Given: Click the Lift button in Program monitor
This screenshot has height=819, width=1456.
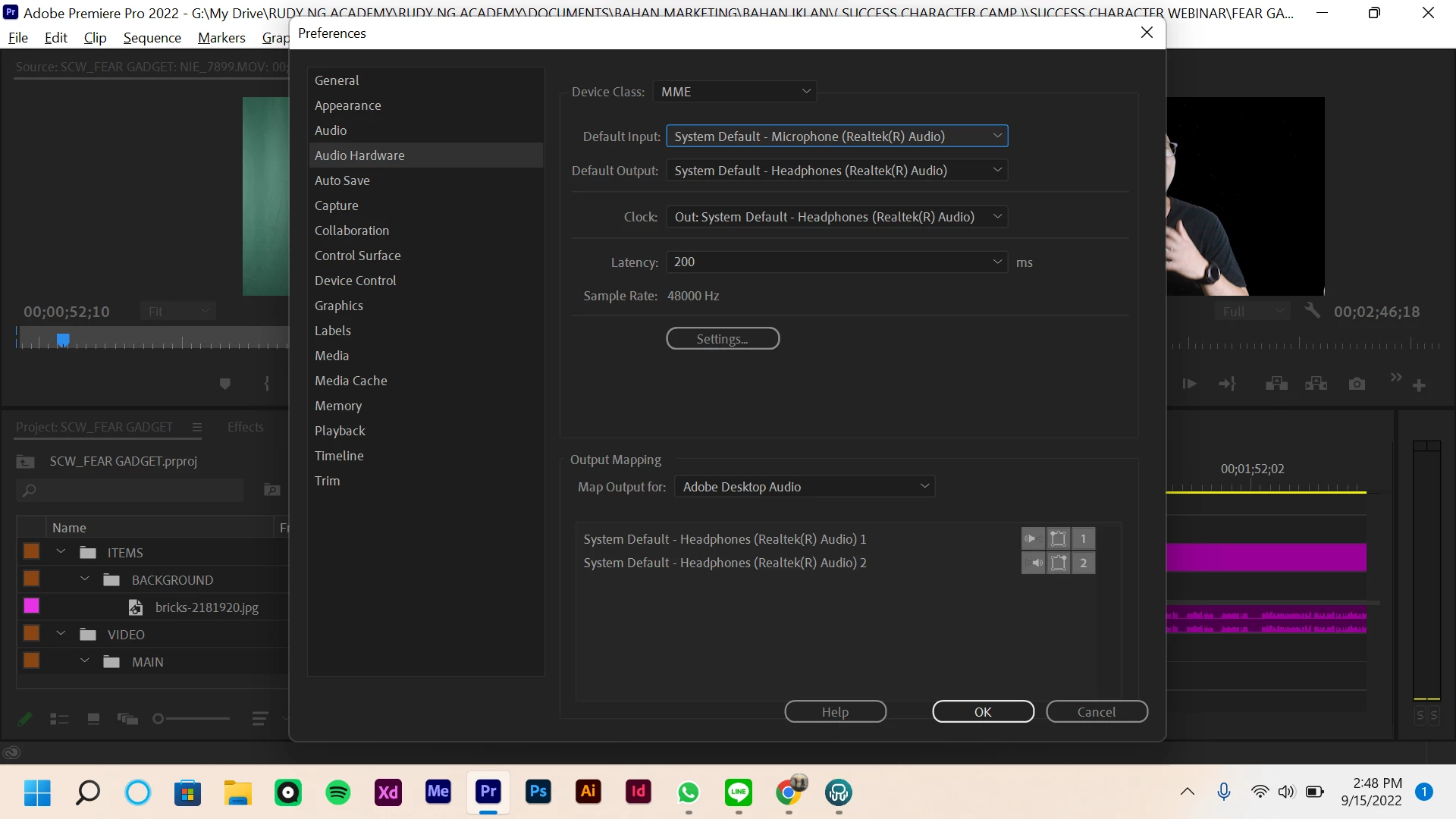Looking at the screenshot, I should 1276,384.
